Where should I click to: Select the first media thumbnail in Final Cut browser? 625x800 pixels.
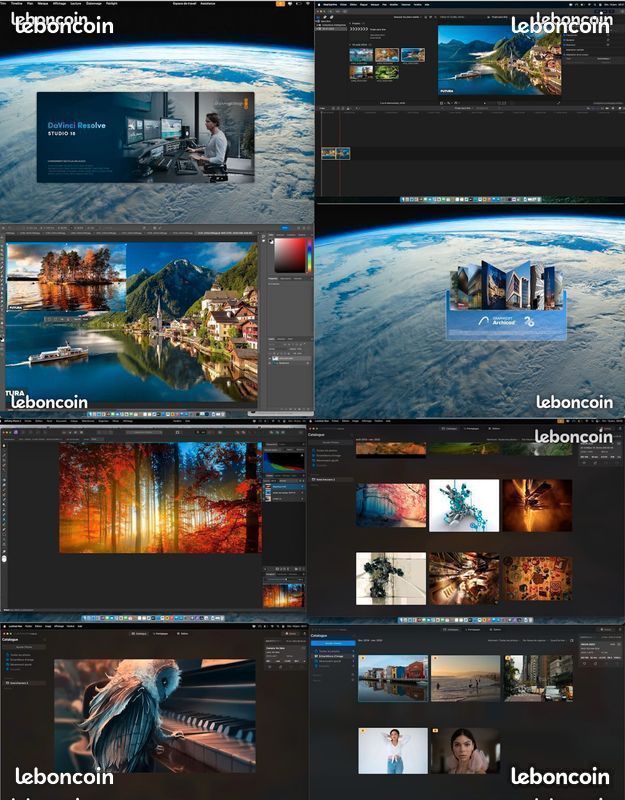(x=361, y=55)
